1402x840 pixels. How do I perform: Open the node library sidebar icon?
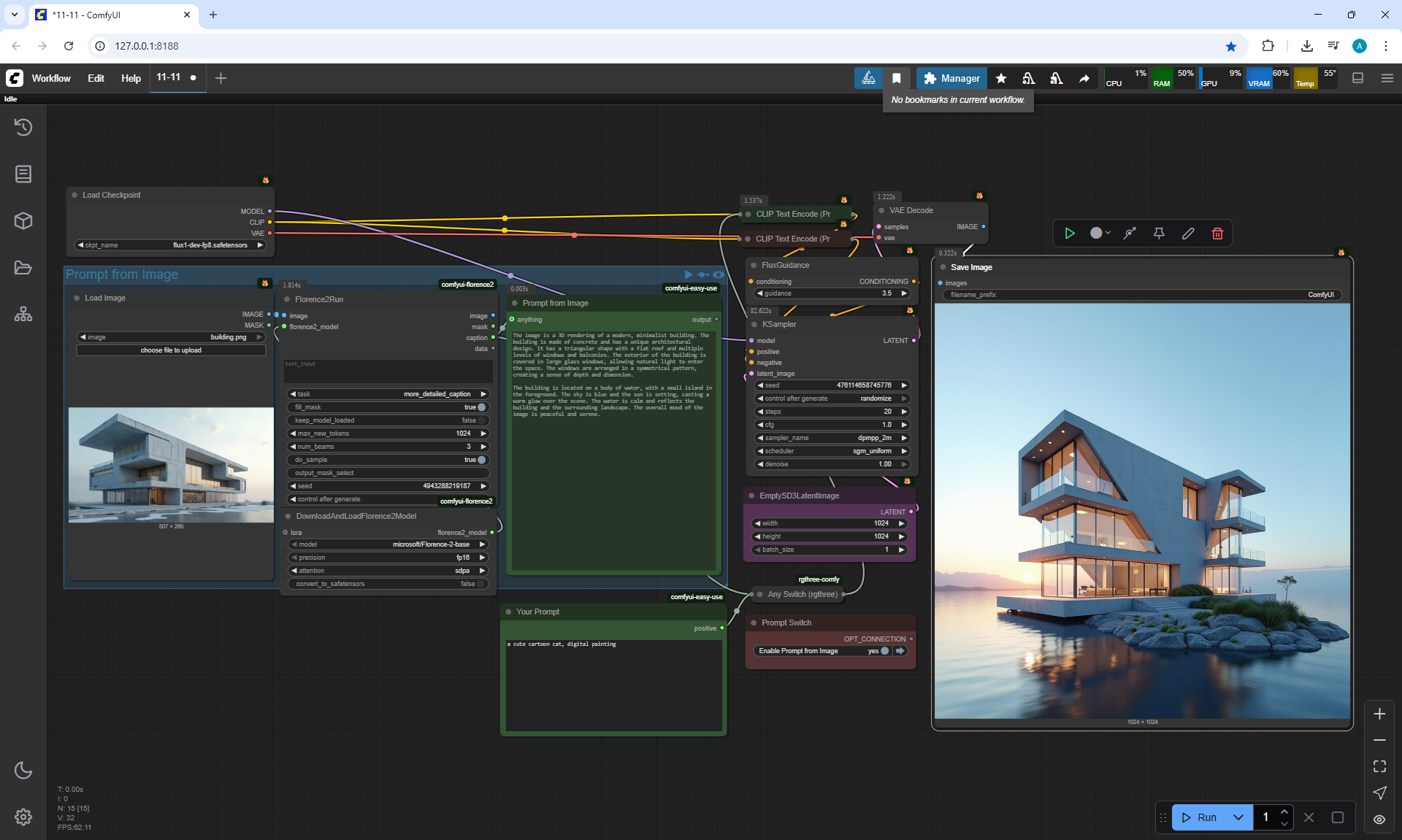pyautogui.click(x=23, y=174)
